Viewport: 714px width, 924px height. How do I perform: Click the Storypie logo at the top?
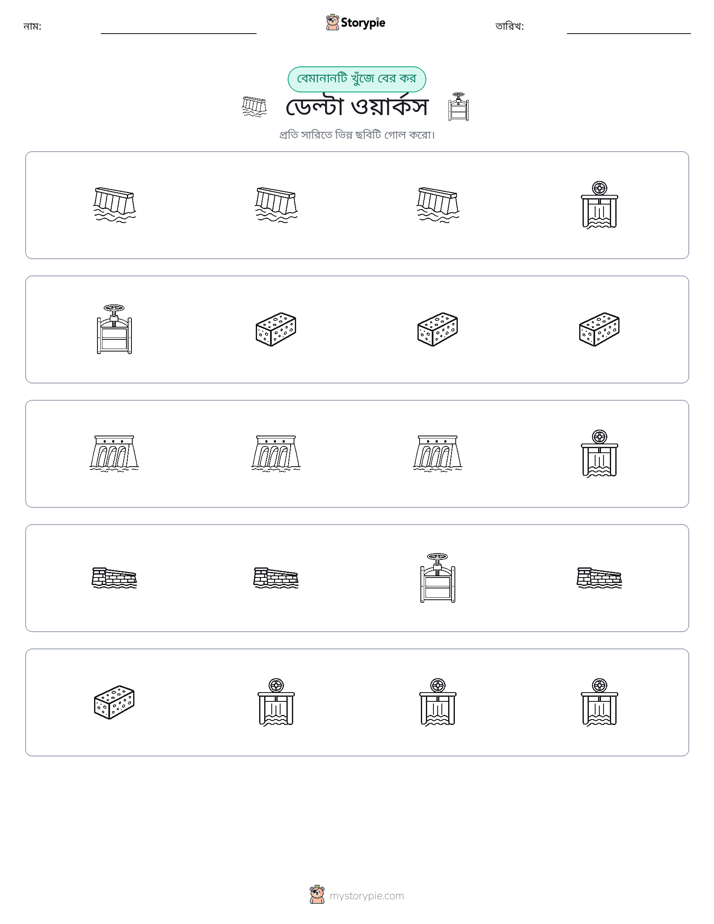click(356, 22)
